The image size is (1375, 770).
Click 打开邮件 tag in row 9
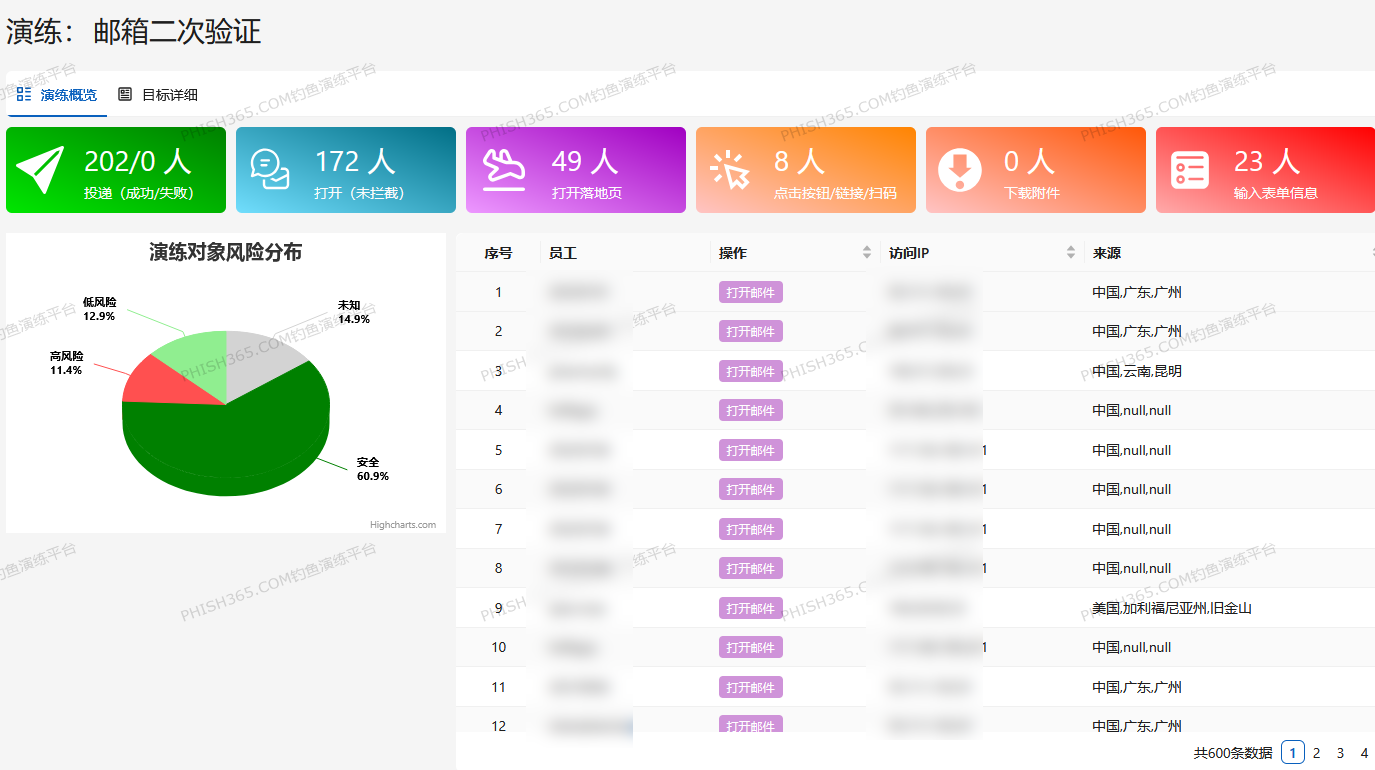tap(750, 608)
